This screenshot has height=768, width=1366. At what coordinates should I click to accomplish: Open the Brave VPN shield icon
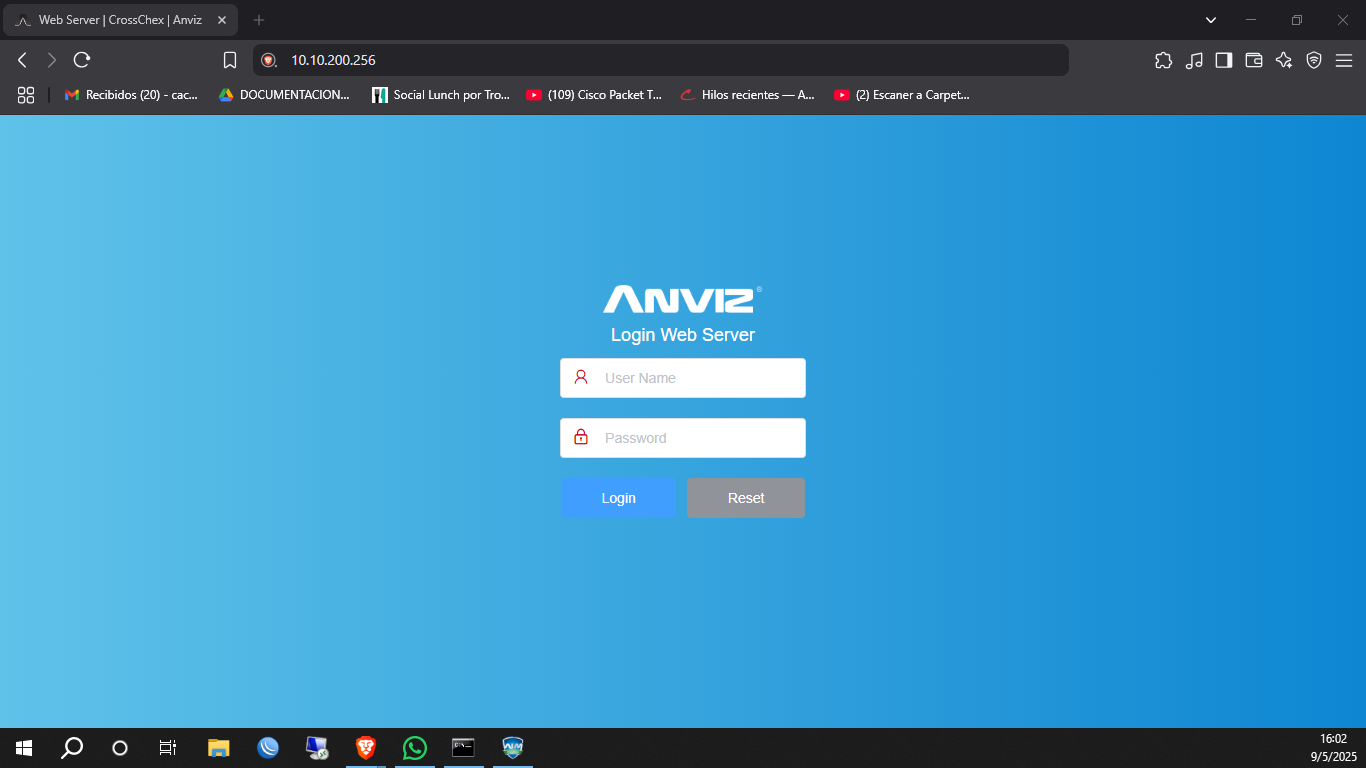coord(1314,60)
